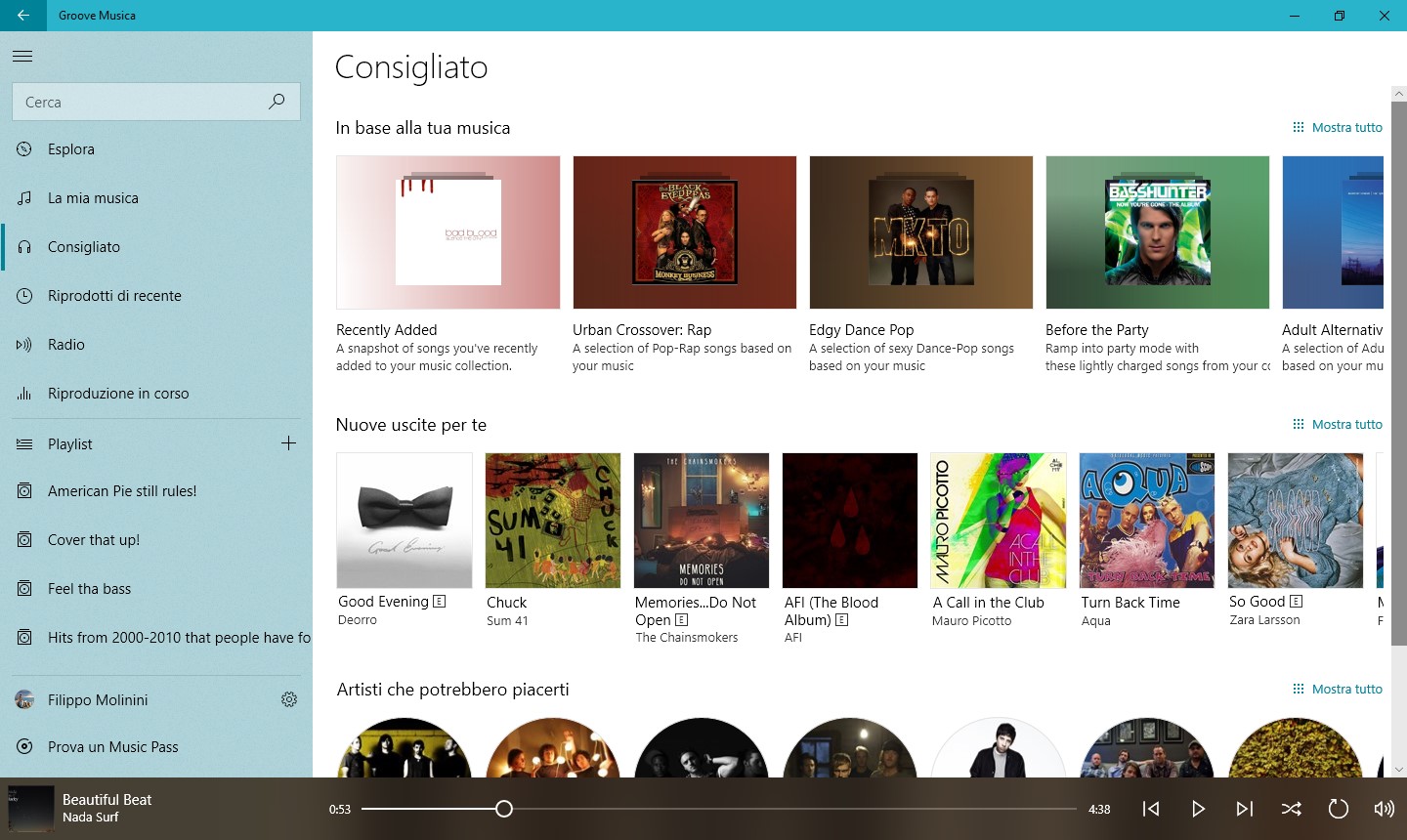1407x840 pixels.
Task: Open Turn Back Time album by Aqua
Action: 1147,540
